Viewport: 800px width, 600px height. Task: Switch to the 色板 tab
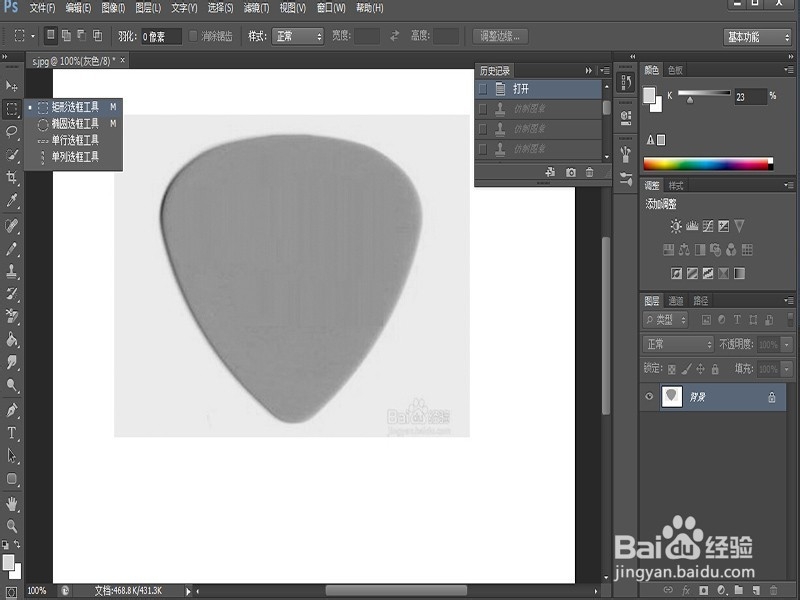pos(675,70)
